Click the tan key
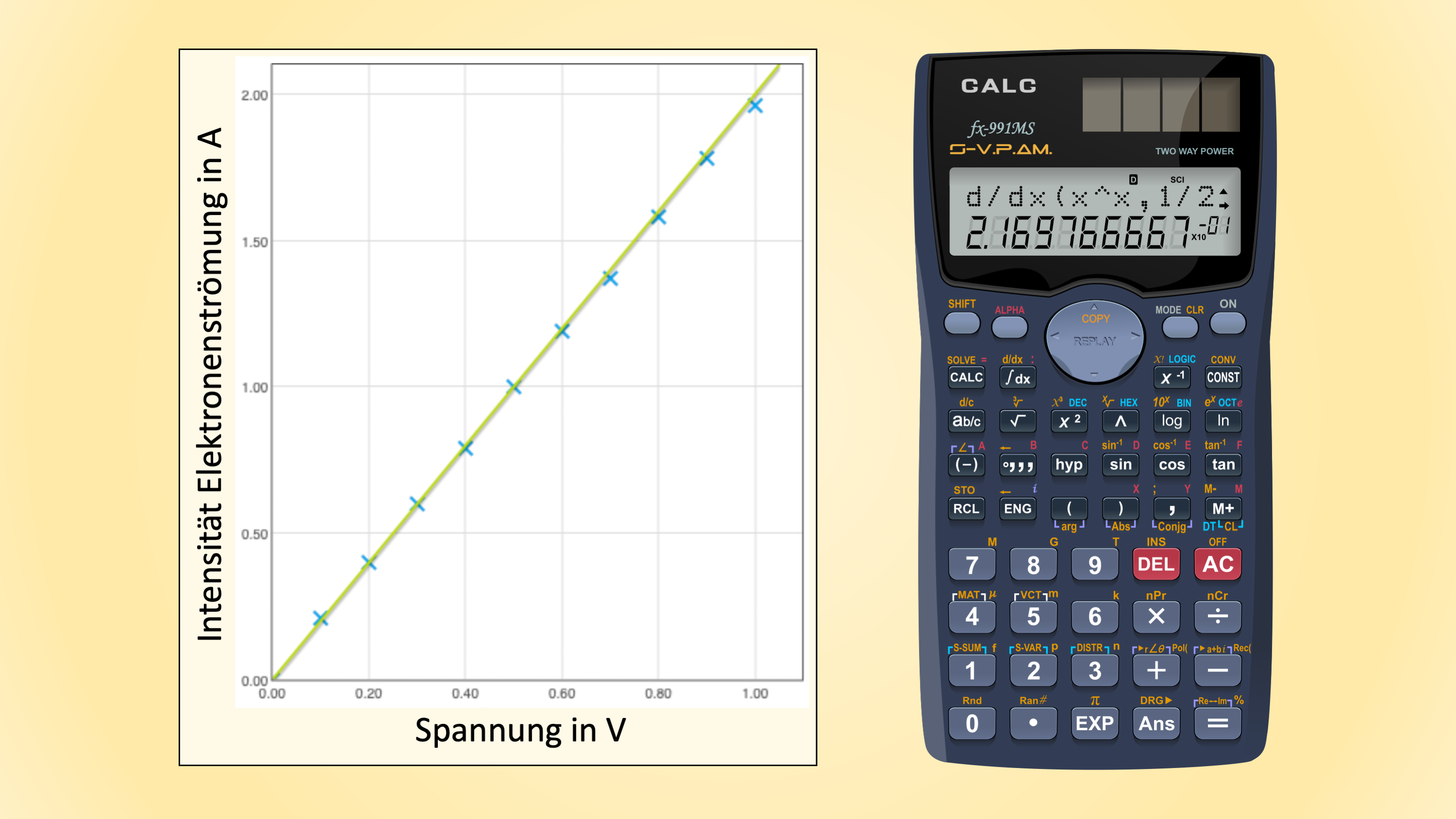1456x819 pixels. tap(1223, 465)
